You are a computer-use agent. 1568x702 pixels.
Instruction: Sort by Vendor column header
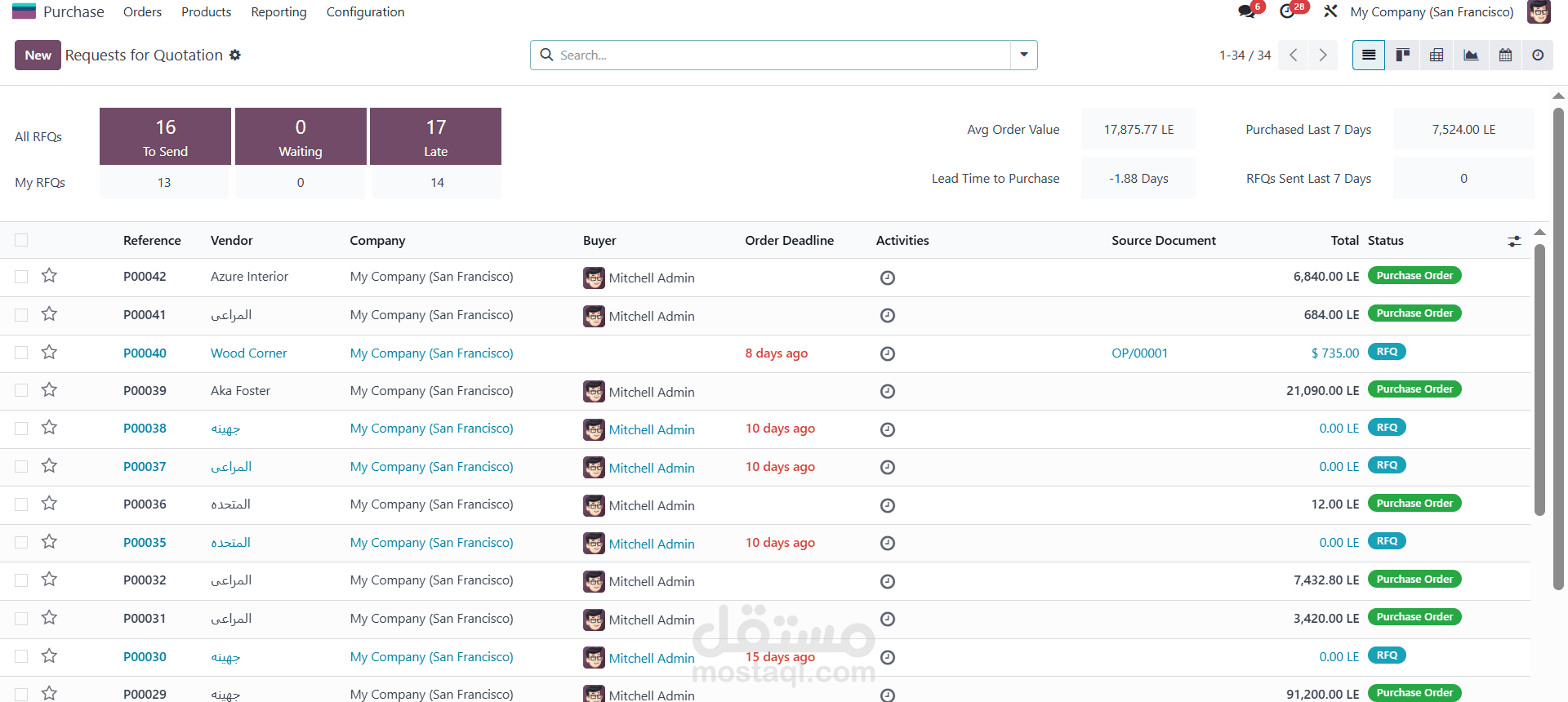click(x=231, y=240)
